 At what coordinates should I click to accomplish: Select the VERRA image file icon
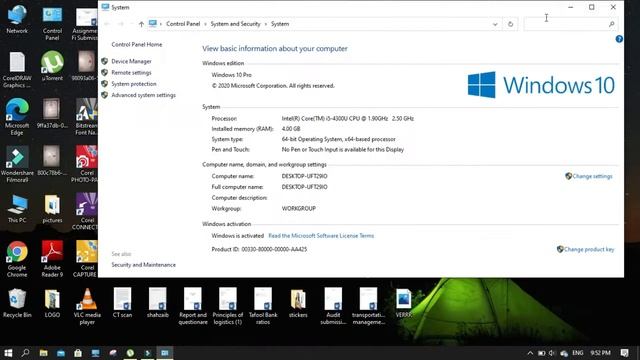(x=403, y=304)
